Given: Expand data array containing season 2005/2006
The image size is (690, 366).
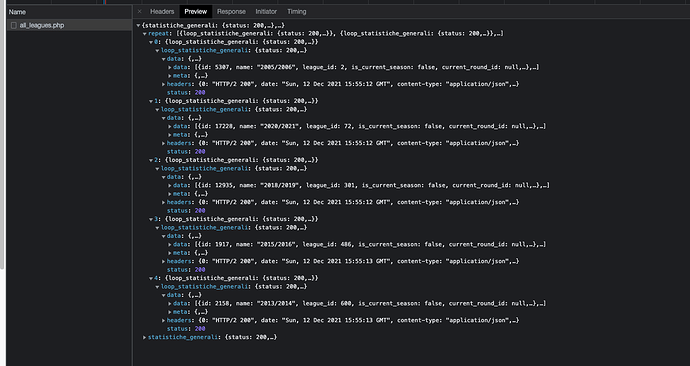Looking at the screenshot, I should point(169,68).
